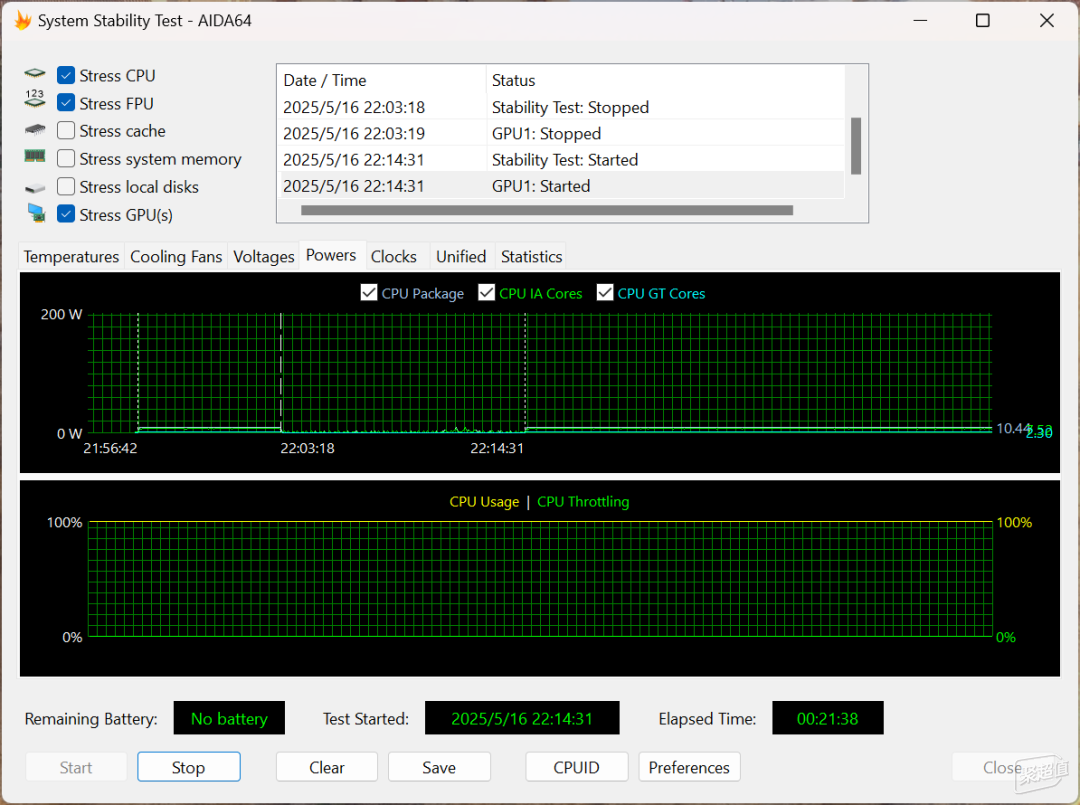This screenshot has height=805, width=1080.
Task: Enable the Stress local disks checkbox
Action: pos(66,187)
